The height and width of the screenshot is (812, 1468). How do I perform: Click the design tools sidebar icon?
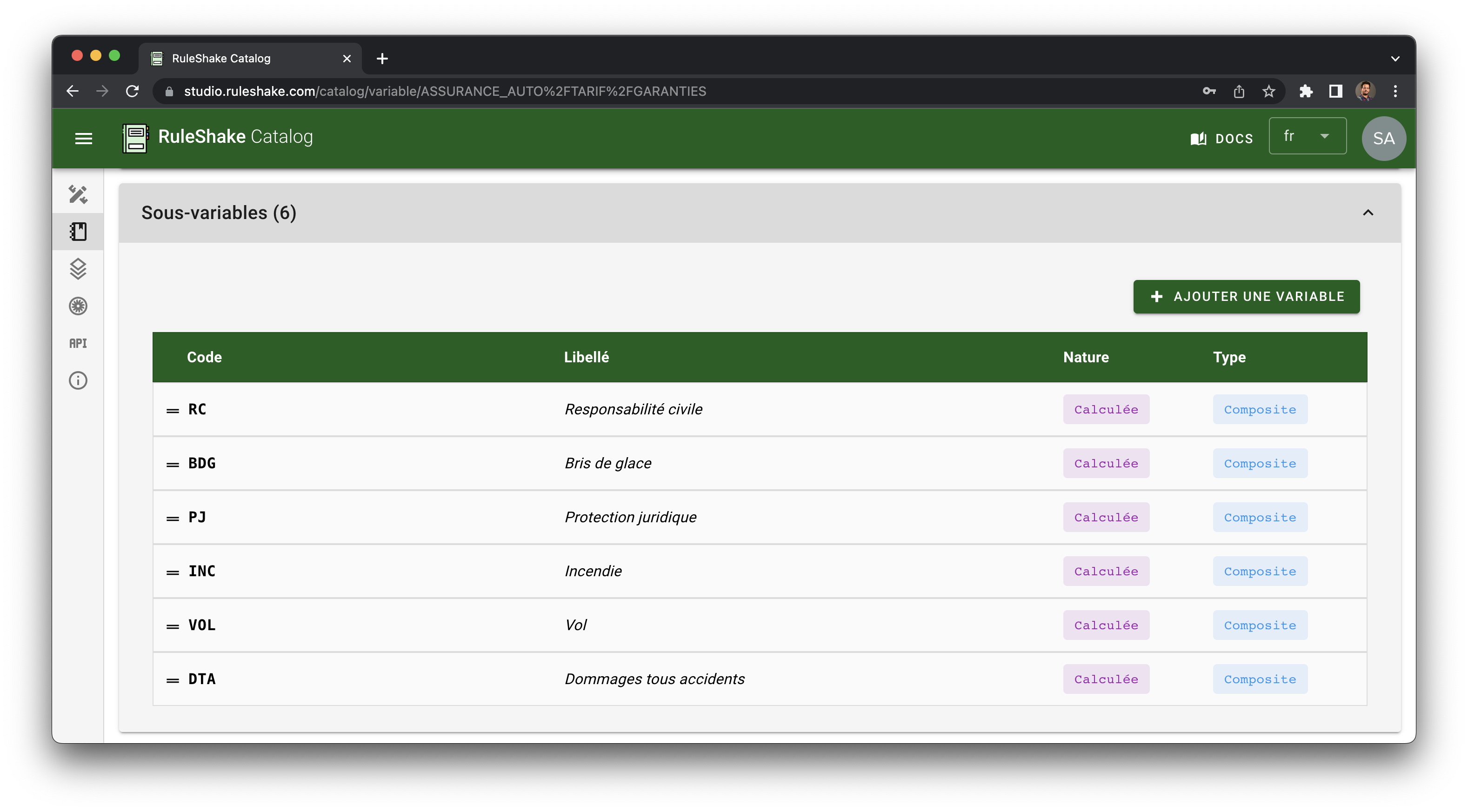pos(78,194)
